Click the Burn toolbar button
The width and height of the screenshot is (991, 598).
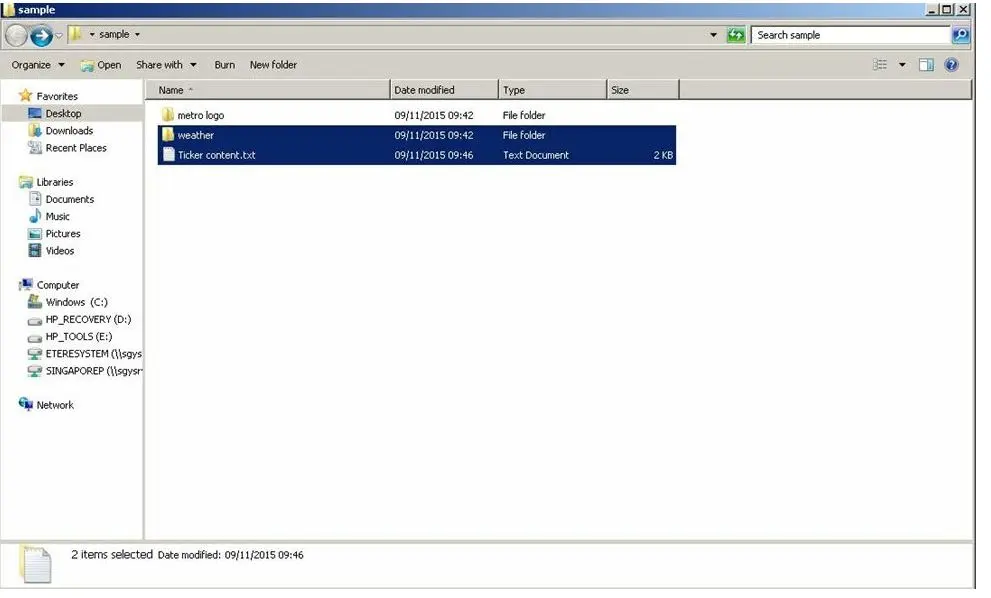225,65
